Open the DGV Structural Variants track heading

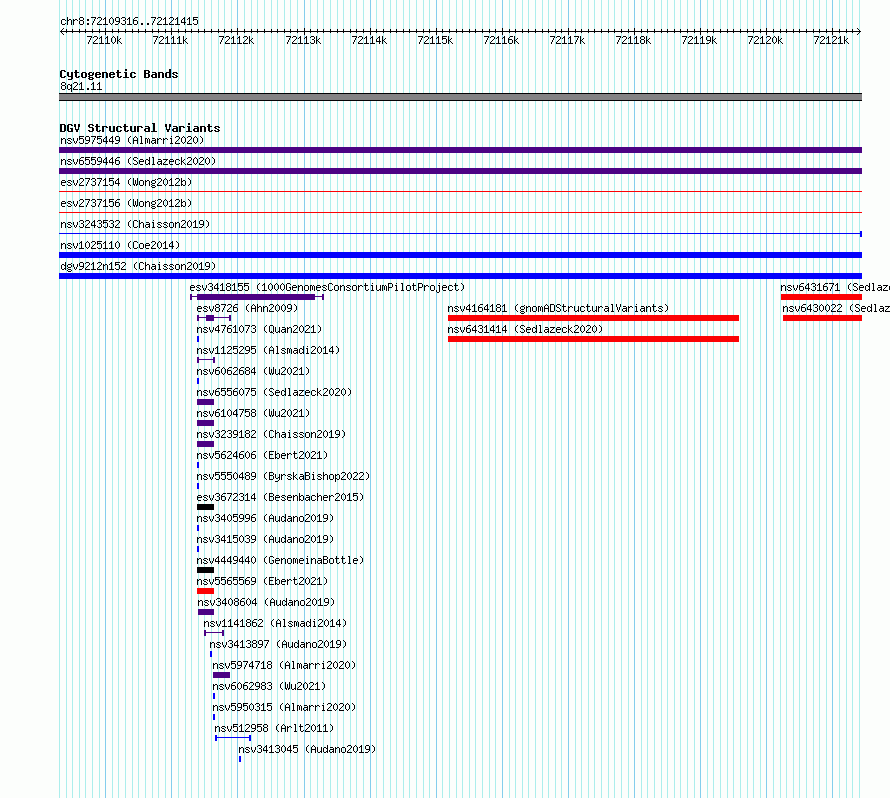140,128
